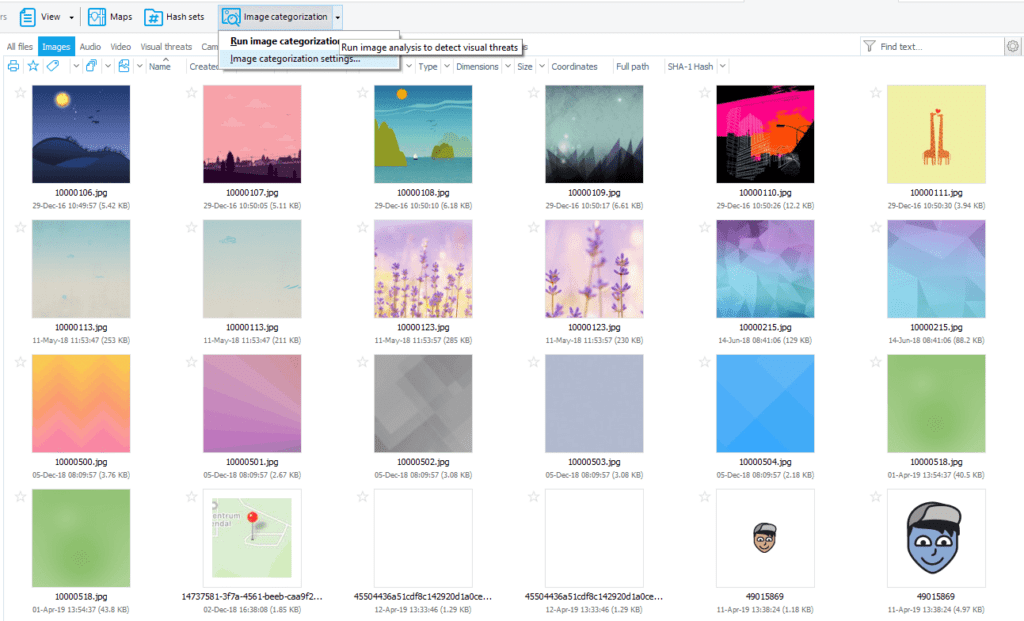Click the copy pages icon in the toolbar
Image resolution: width=1024 pixels, height=621 pixels.
(91, 66)
